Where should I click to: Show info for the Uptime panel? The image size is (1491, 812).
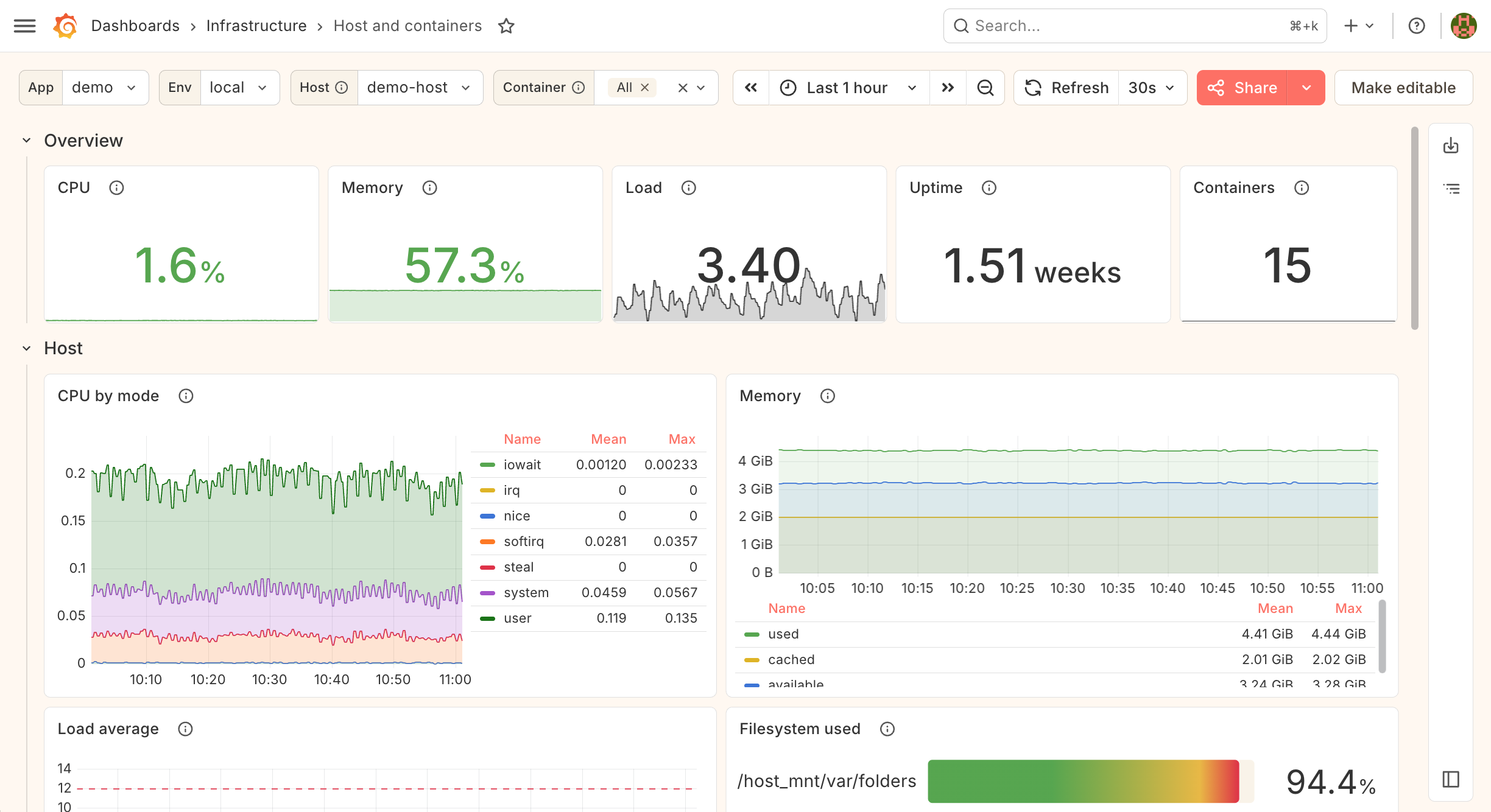coord(989,187)
